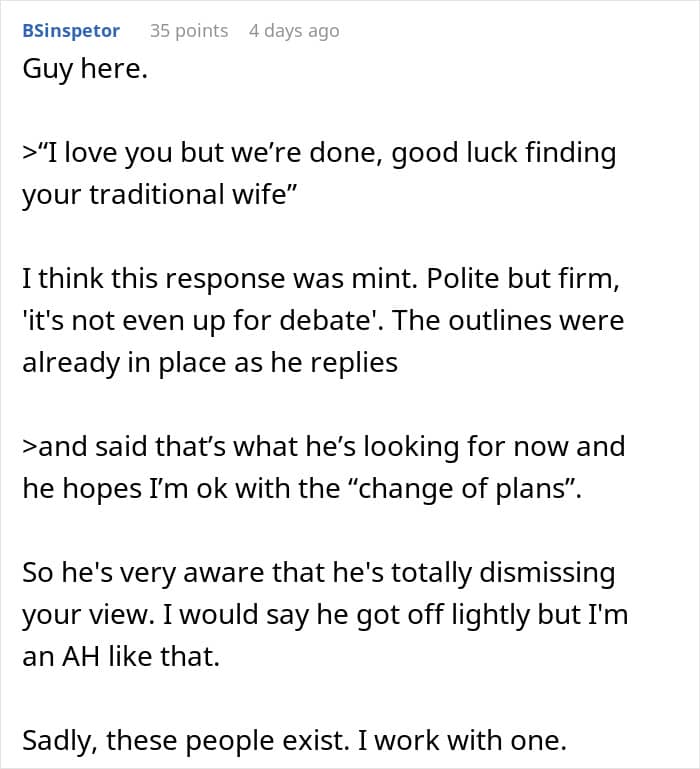
Task: Click the 'Guy here.' opening line
Action: pyautogui.click(x=85, y=69)
